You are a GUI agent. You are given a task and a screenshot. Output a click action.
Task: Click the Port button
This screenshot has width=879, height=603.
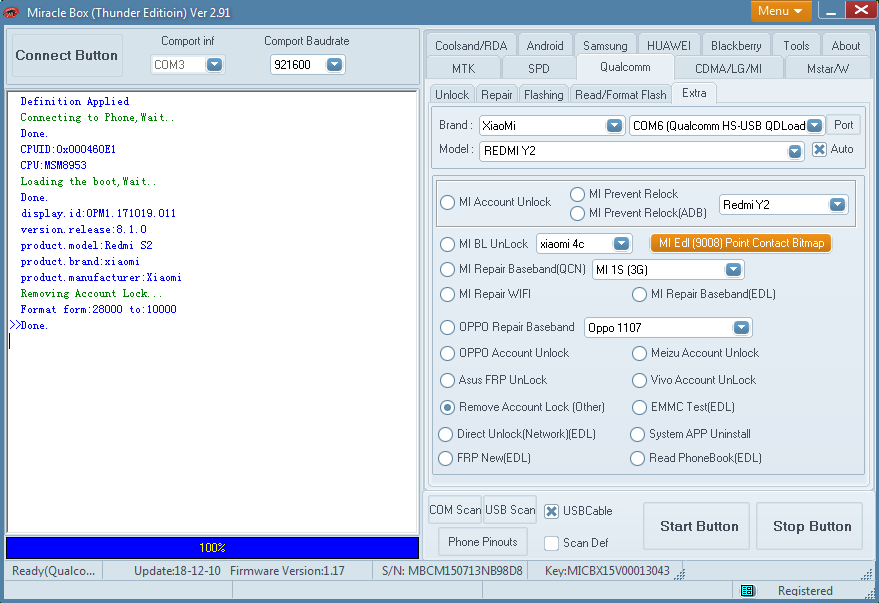[x=843, y=125]
